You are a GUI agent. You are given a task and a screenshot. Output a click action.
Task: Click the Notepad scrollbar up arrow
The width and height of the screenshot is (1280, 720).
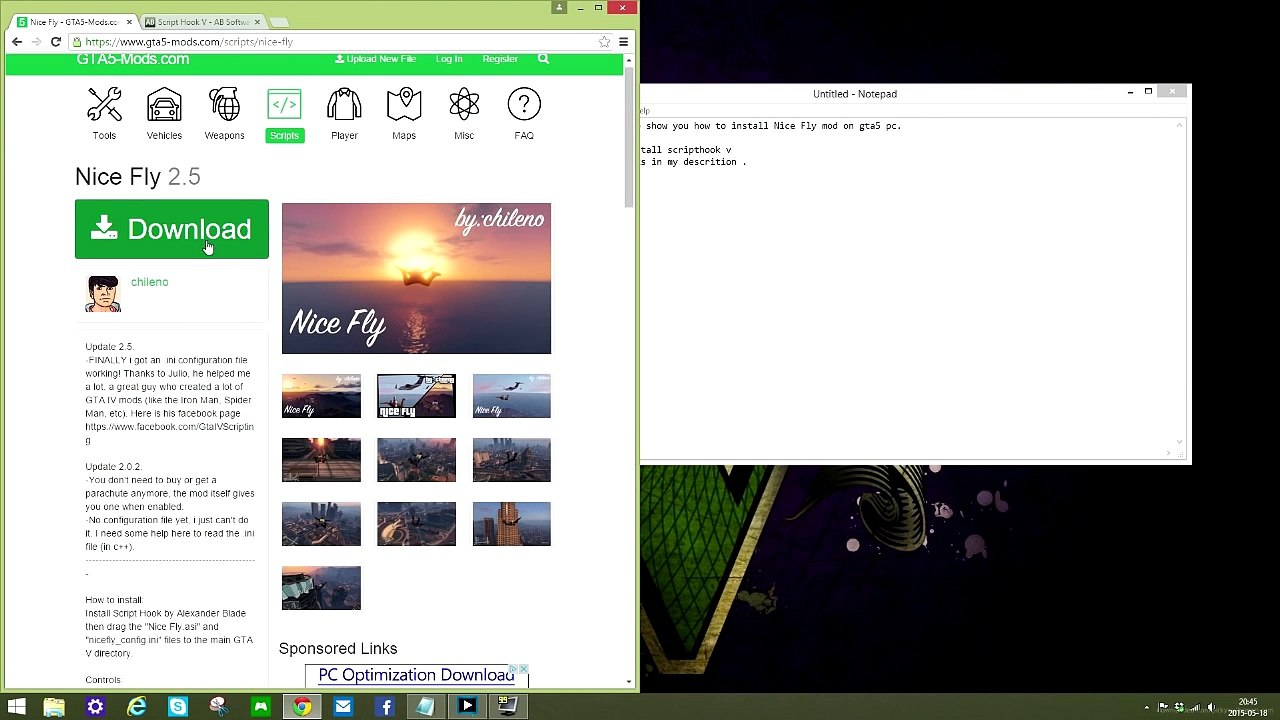click(x=1180, y=125)
